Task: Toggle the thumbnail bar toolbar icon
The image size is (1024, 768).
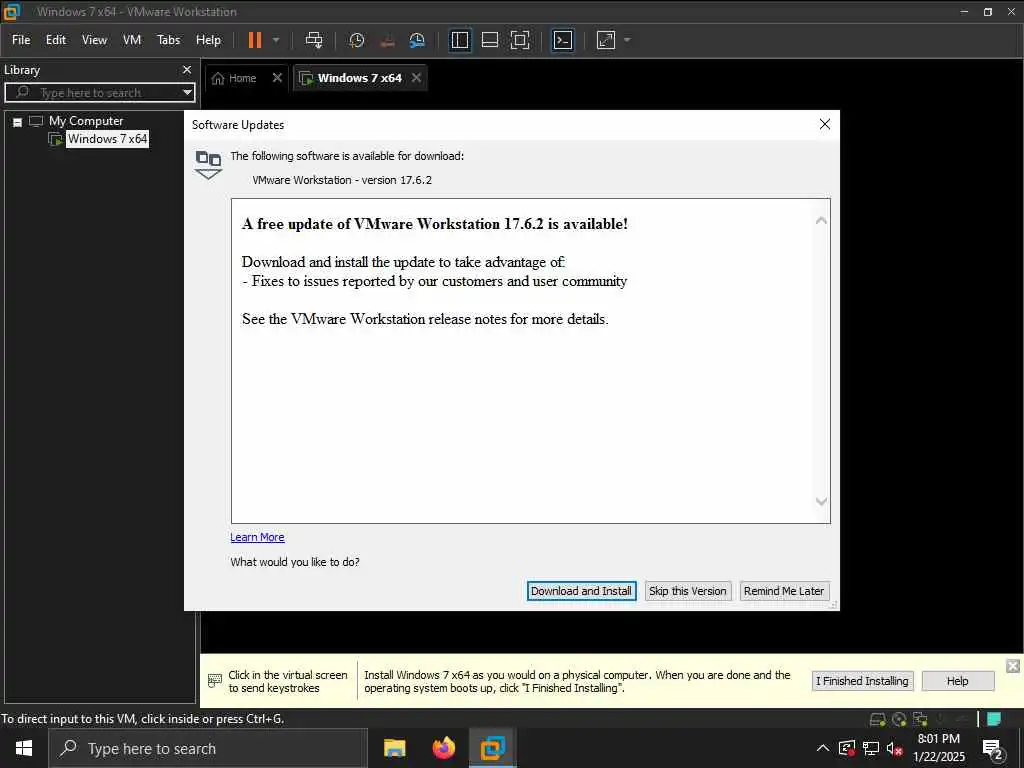Action: [x=490, y=40]
